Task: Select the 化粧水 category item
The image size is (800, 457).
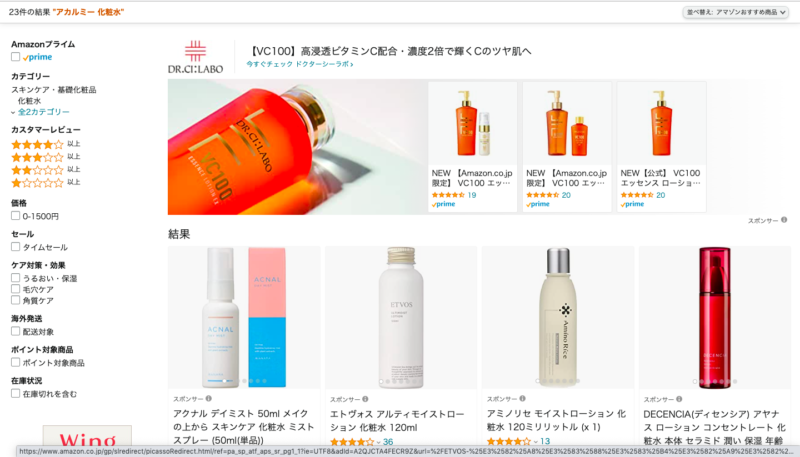Action: coord(29,101)
